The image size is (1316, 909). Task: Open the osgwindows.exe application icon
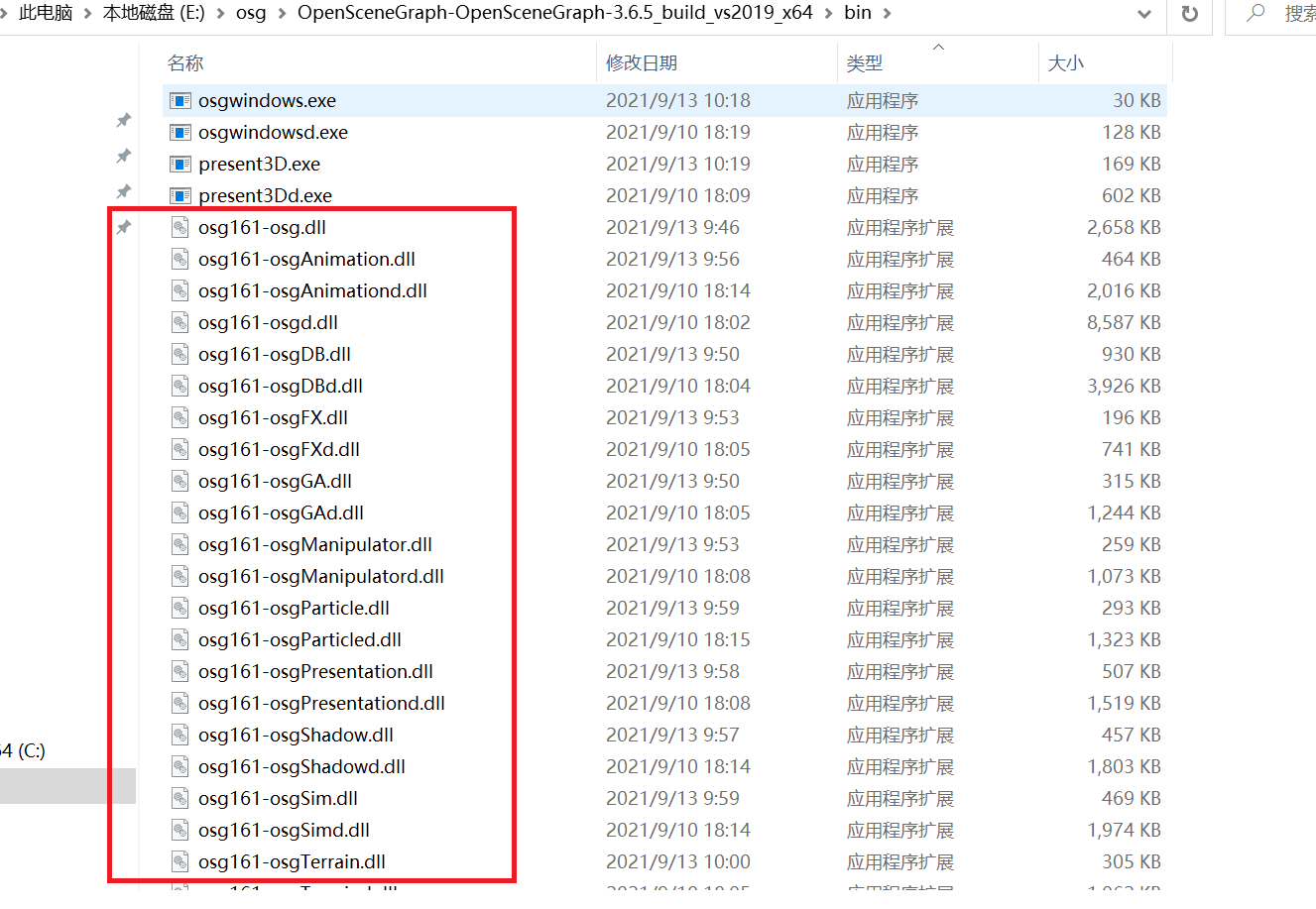[180, 100]
